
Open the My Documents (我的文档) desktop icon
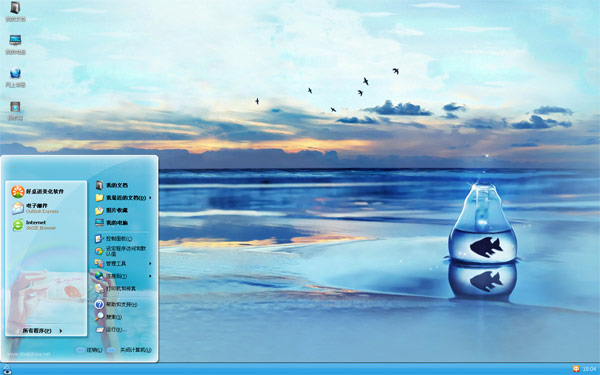coord(15,11)
